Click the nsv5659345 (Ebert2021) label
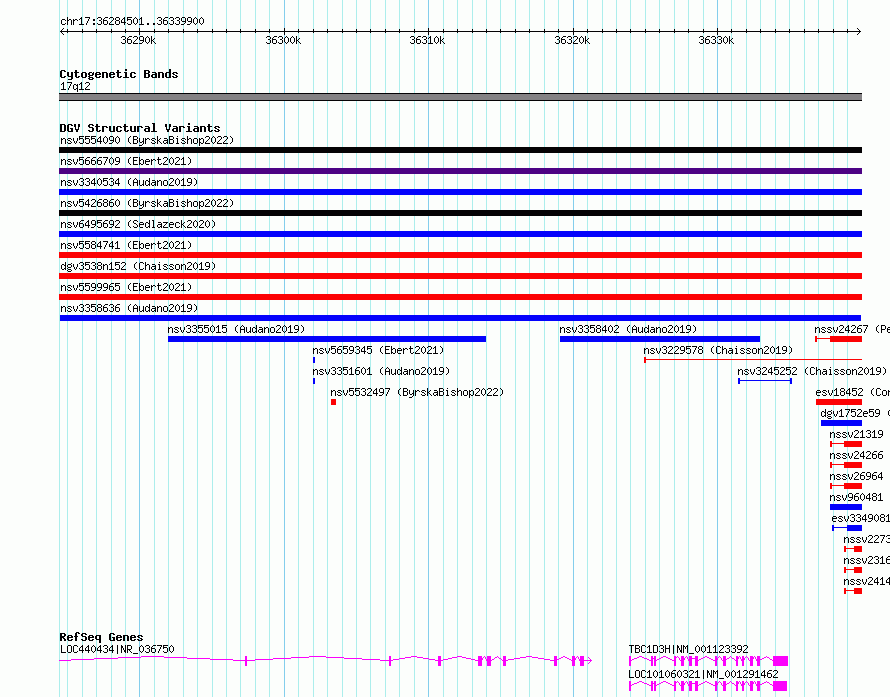Screen dimensions: 890x697 [x=378, y=350]
